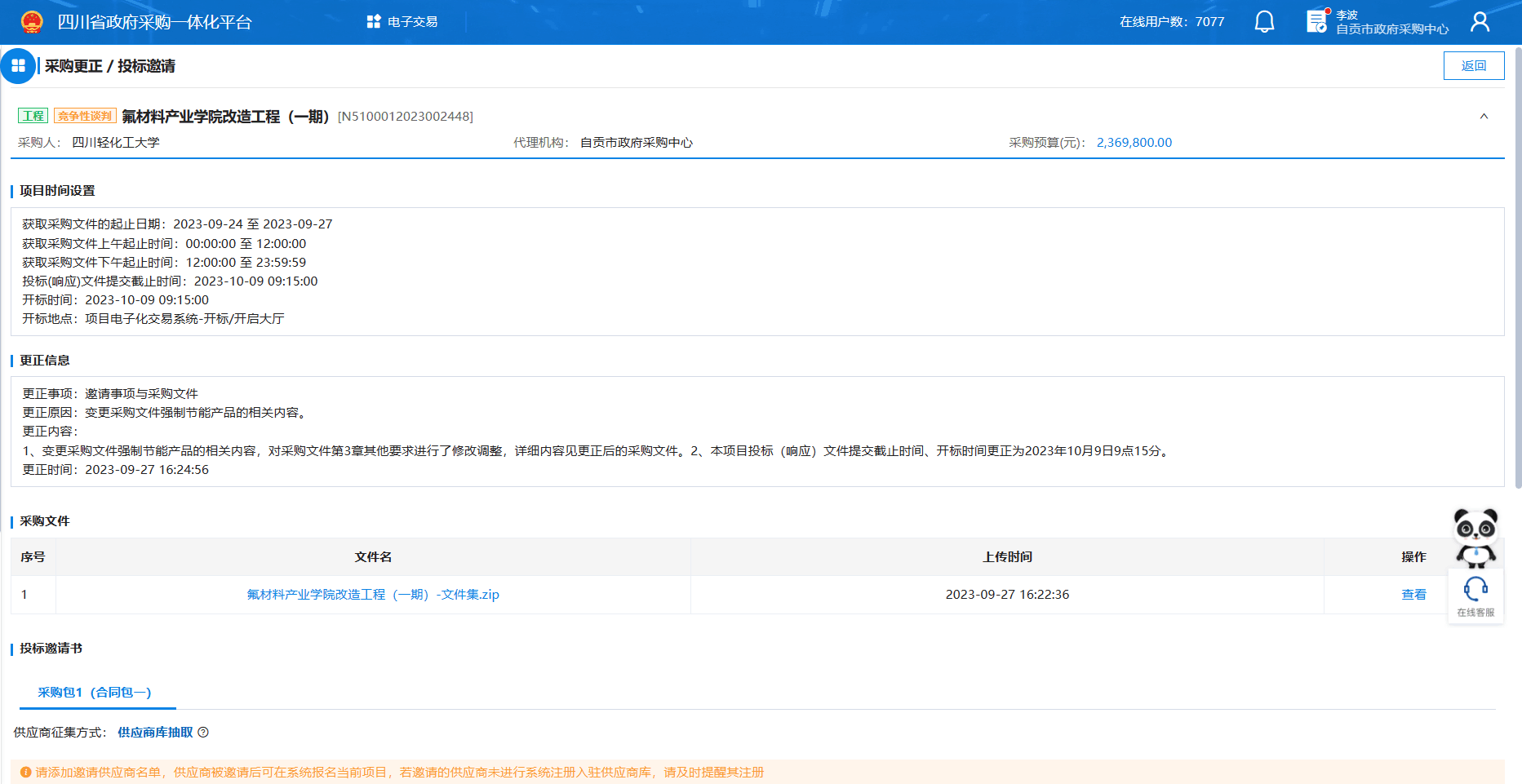
Task: Click the 供应商库抽取 label
Action: point(155,733)
